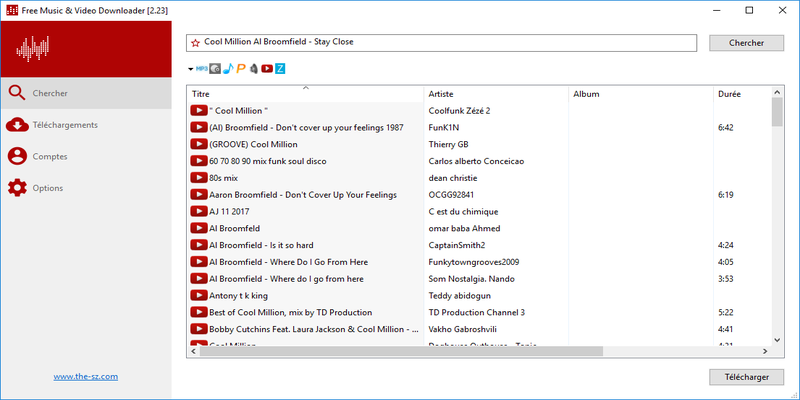This screenshot has width=800, height=400.
Task: Click the gear icon beside Options
Action: pyautogui.click(x=17, y=188)
